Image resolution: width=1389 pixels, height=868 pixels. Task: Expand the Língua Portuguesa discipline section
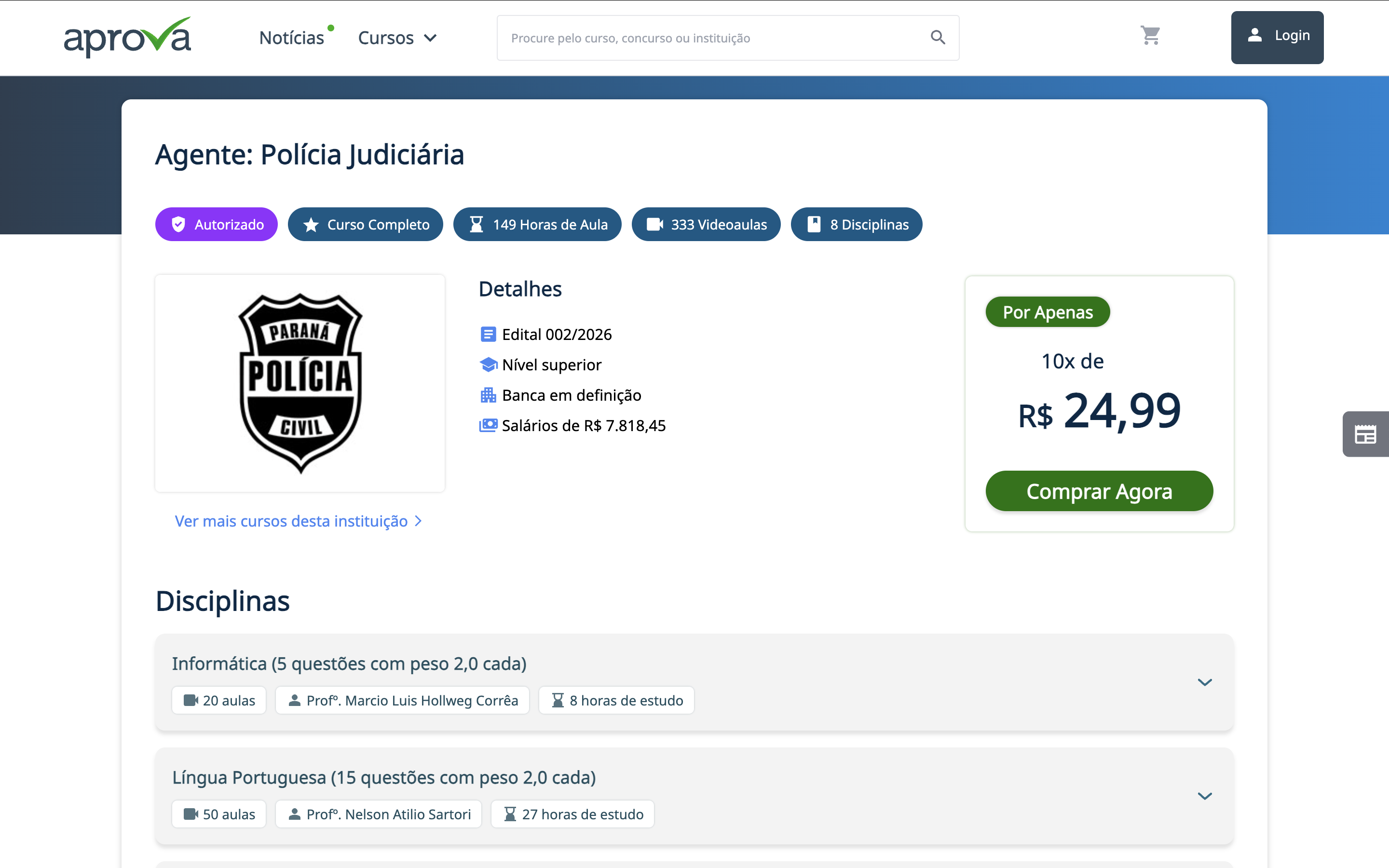click(x=1205, y=796)
